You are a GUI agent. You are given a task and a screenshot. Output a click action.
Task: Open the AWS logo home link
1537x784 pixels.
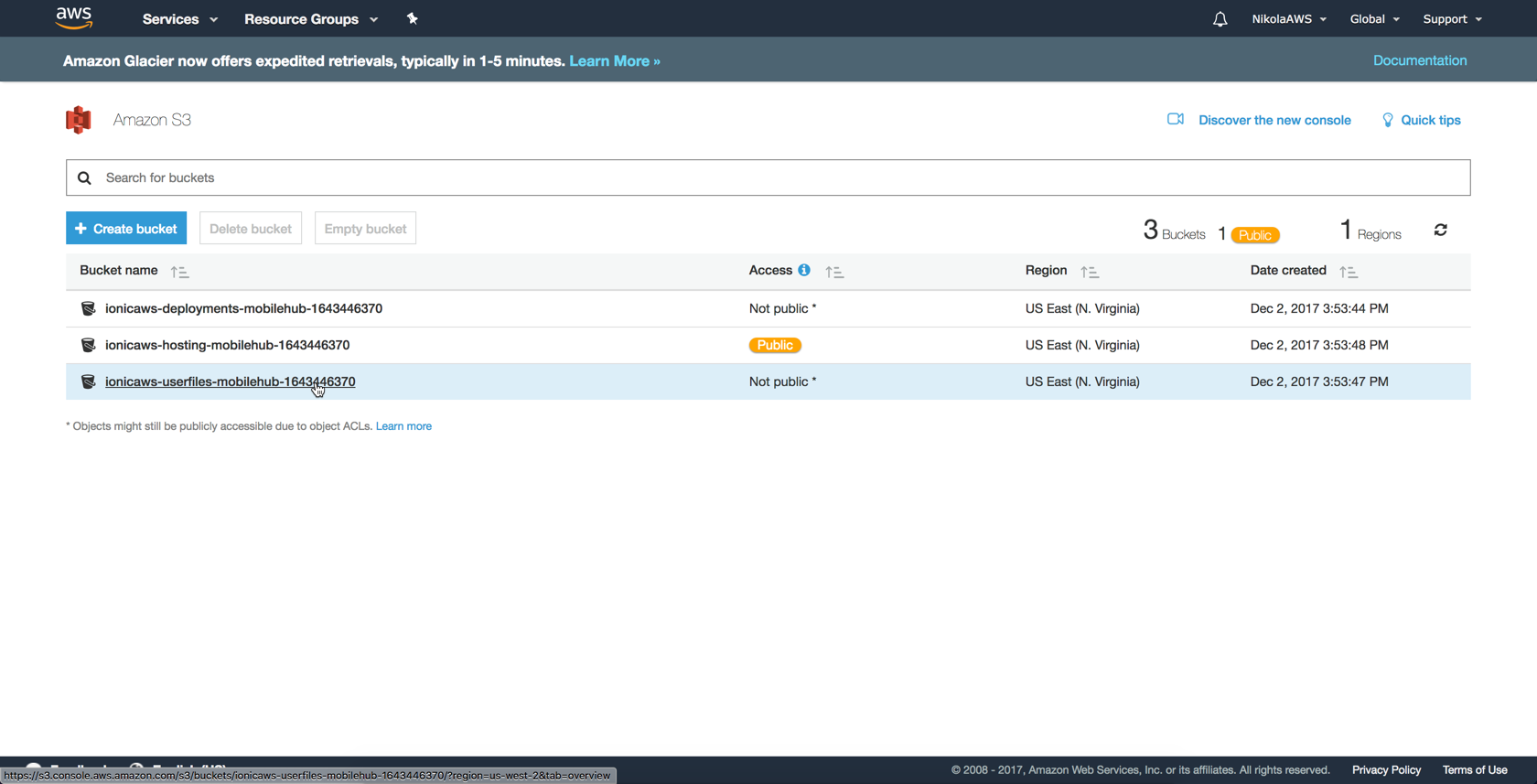[74, 17]
